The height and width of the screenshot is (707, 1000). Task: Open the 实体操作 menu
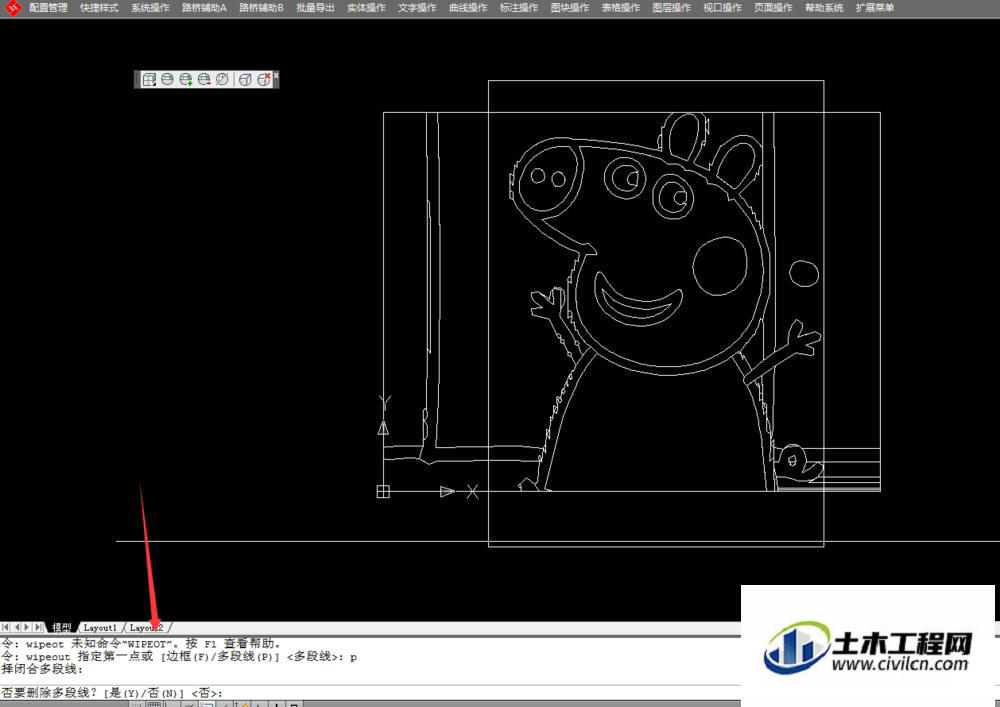(x=366, y=8)
